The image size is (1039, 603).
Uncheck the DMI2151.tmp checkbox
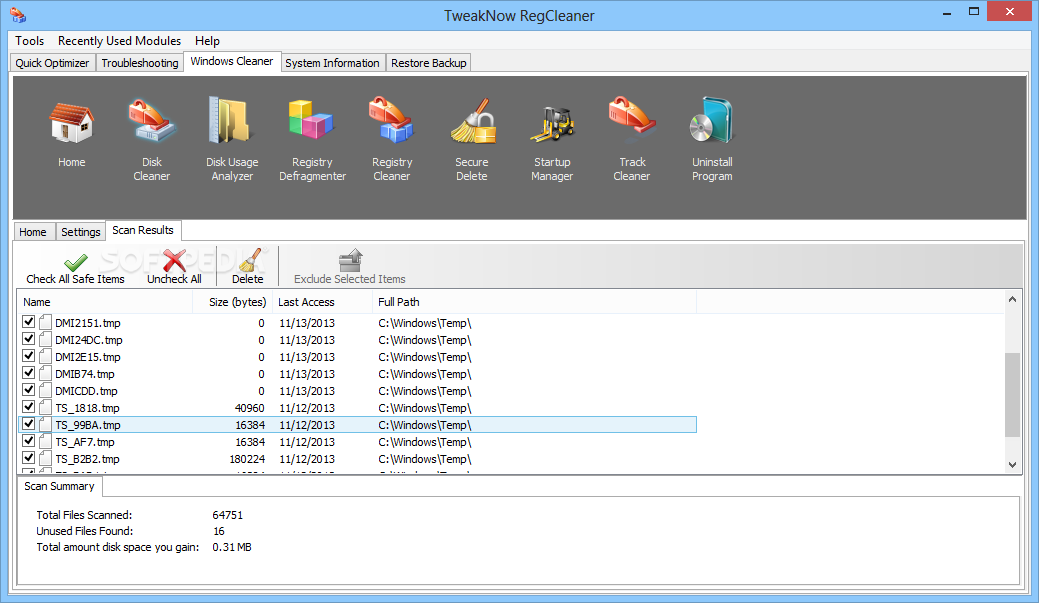(28, 322)
